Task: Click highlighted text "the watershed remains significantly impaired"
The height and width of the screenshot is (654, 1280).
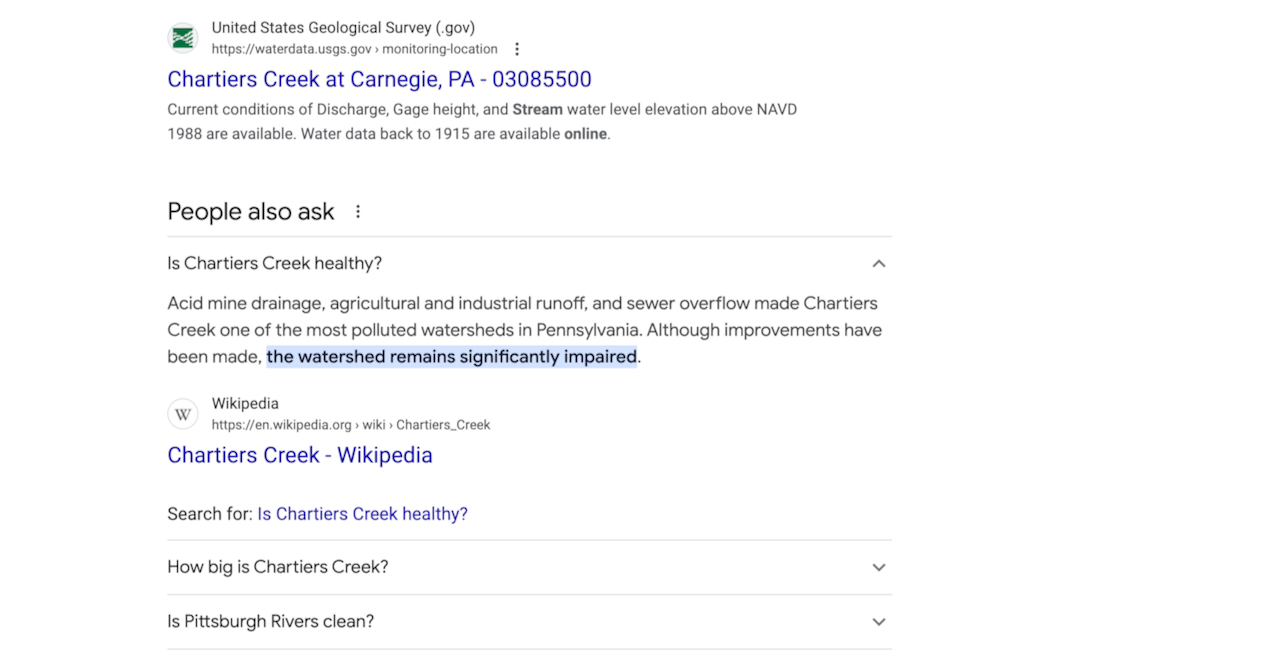Action: coord(451,357)
